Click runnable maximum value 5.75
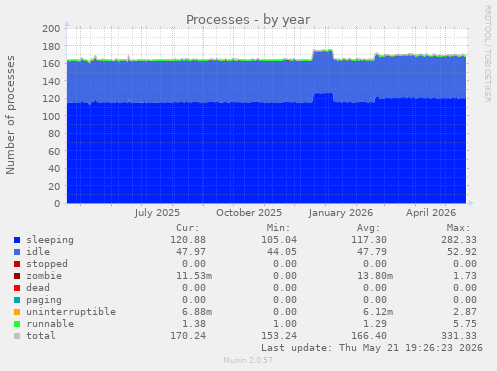497x371 pixels. pyautogui.click(x=465, y=324)
